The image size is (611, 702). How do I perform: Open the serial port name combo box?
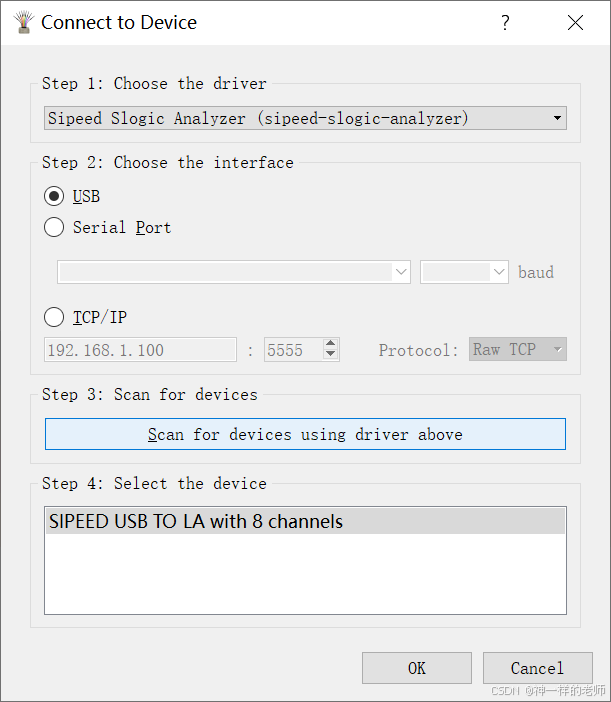(x=234, y=272)
